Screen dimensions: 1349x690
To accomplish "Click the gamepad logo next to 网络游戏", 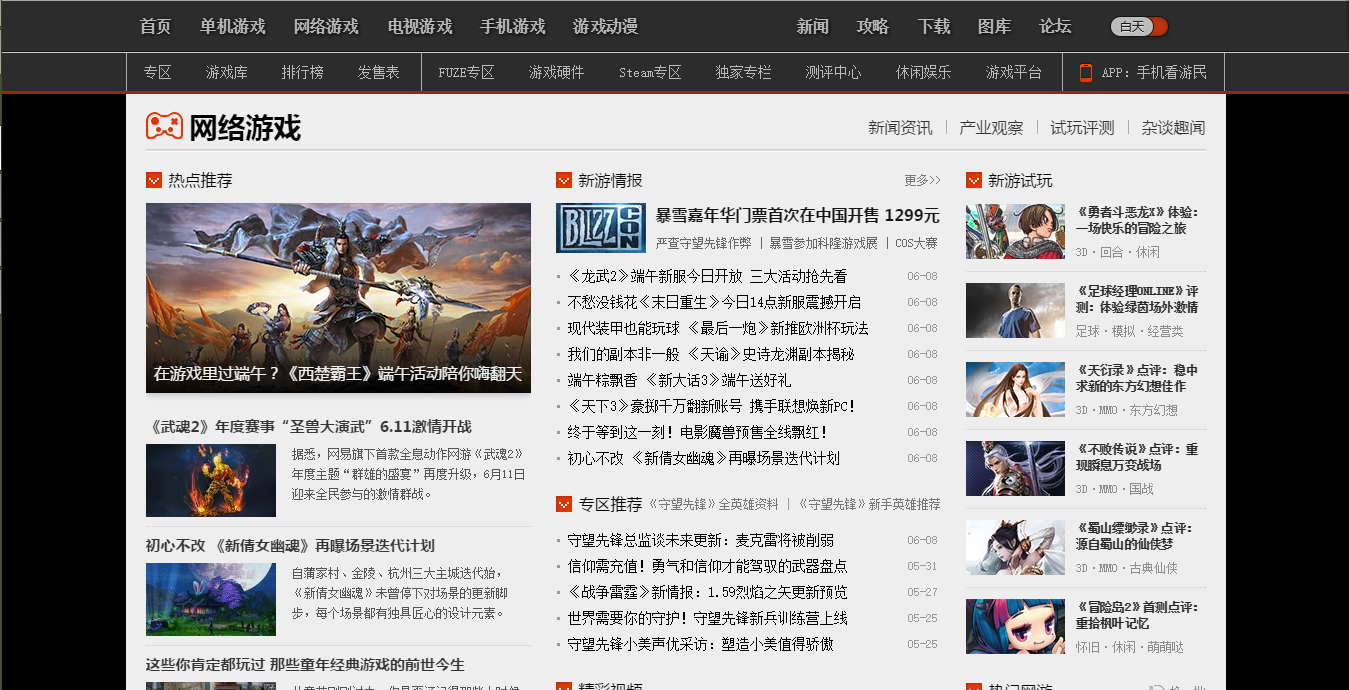I will pos(164,126).
